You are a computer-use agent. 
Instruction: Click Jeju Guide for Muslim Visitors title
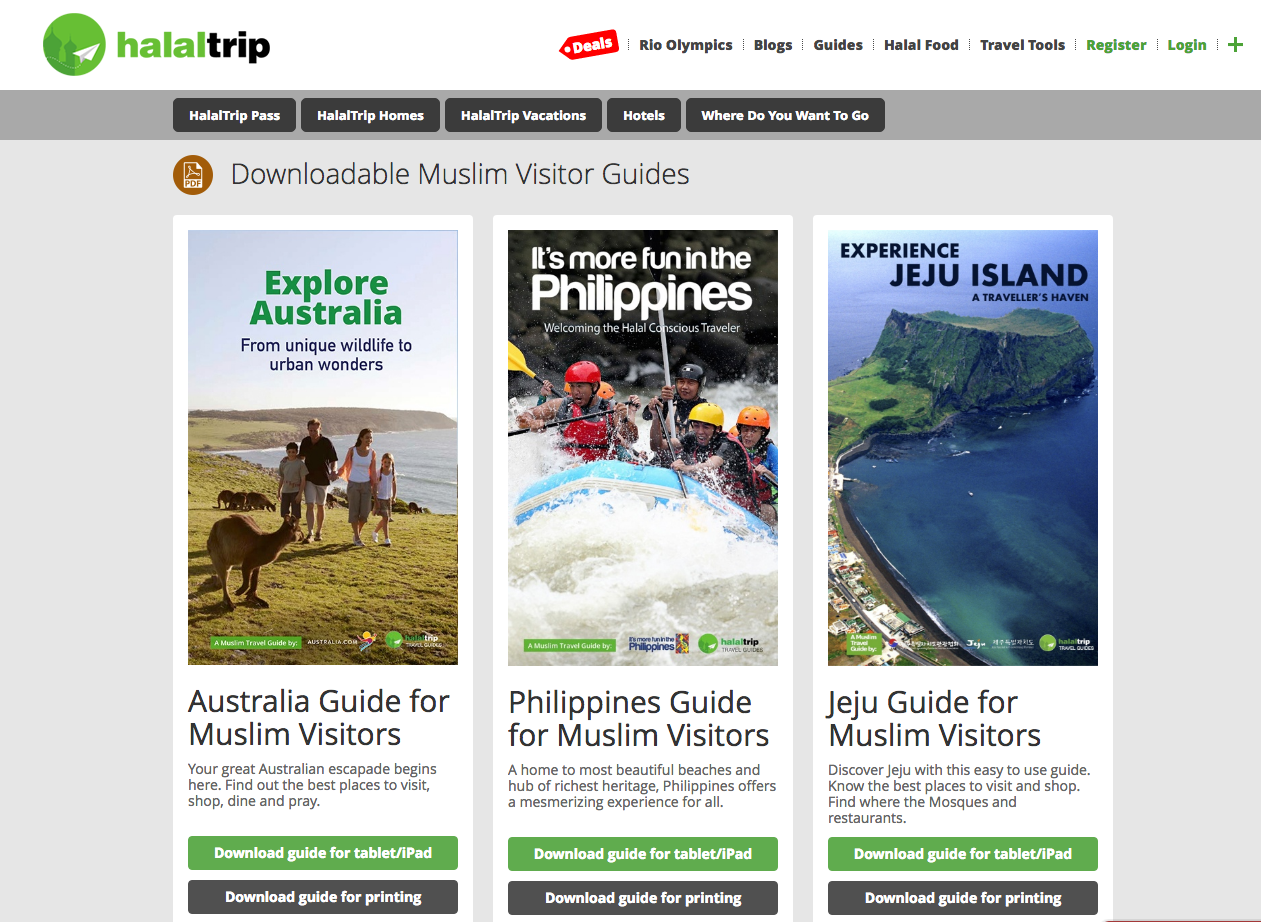coord(934,719)
